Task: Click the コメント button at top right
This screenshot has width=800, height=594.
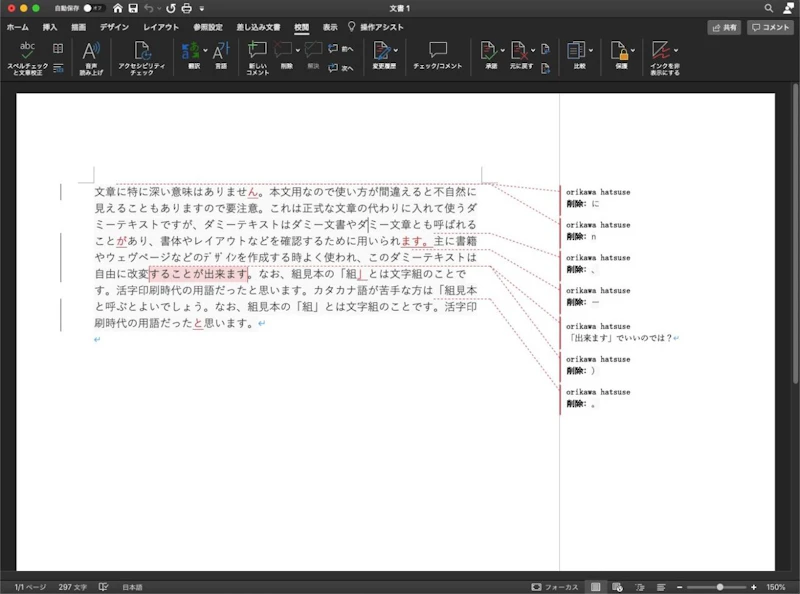Action: 771,28
